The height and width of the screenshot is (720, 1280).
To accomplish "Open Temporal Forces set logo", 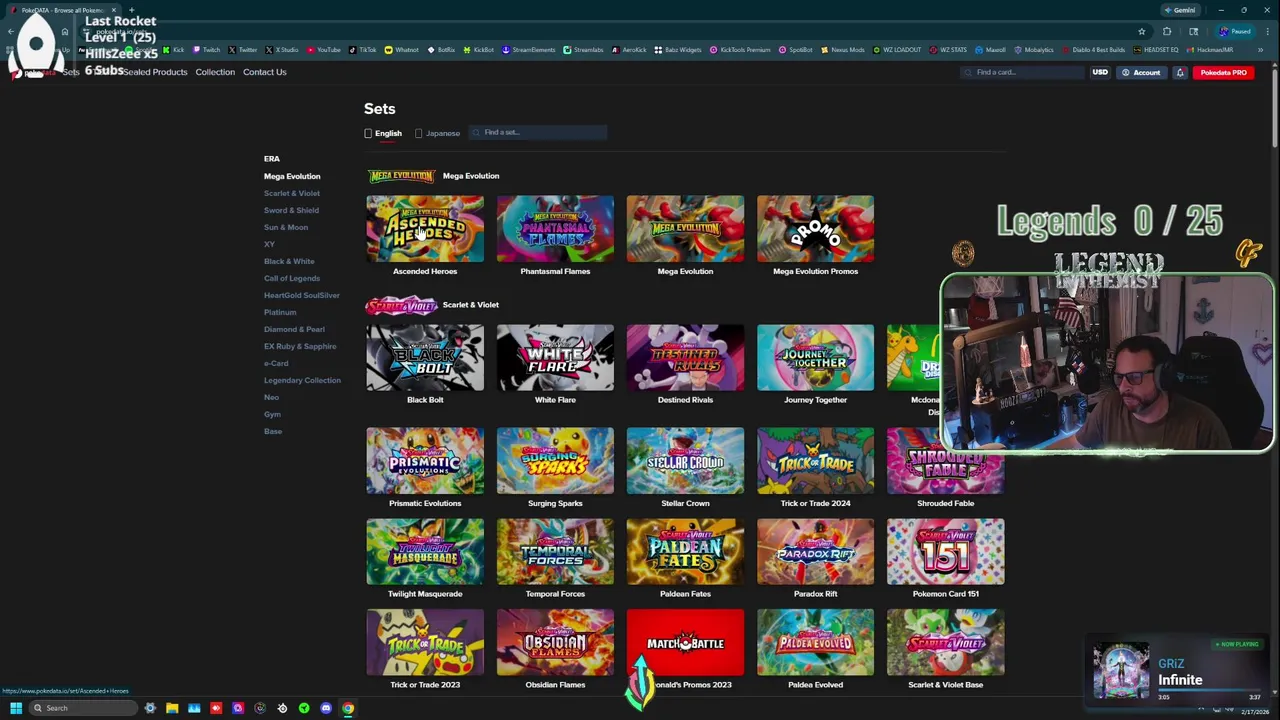I will click(x=555, y=552).
